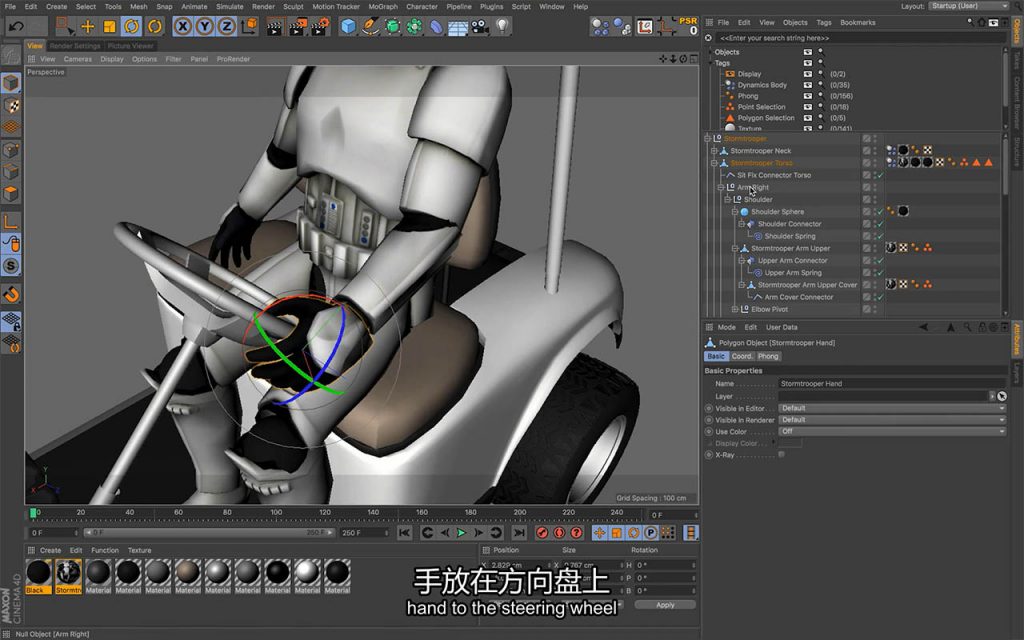This screenshot has height=640, width=1024.
Task: Click the Undo arrow in the top toolbar
Action: click(16, 27)
